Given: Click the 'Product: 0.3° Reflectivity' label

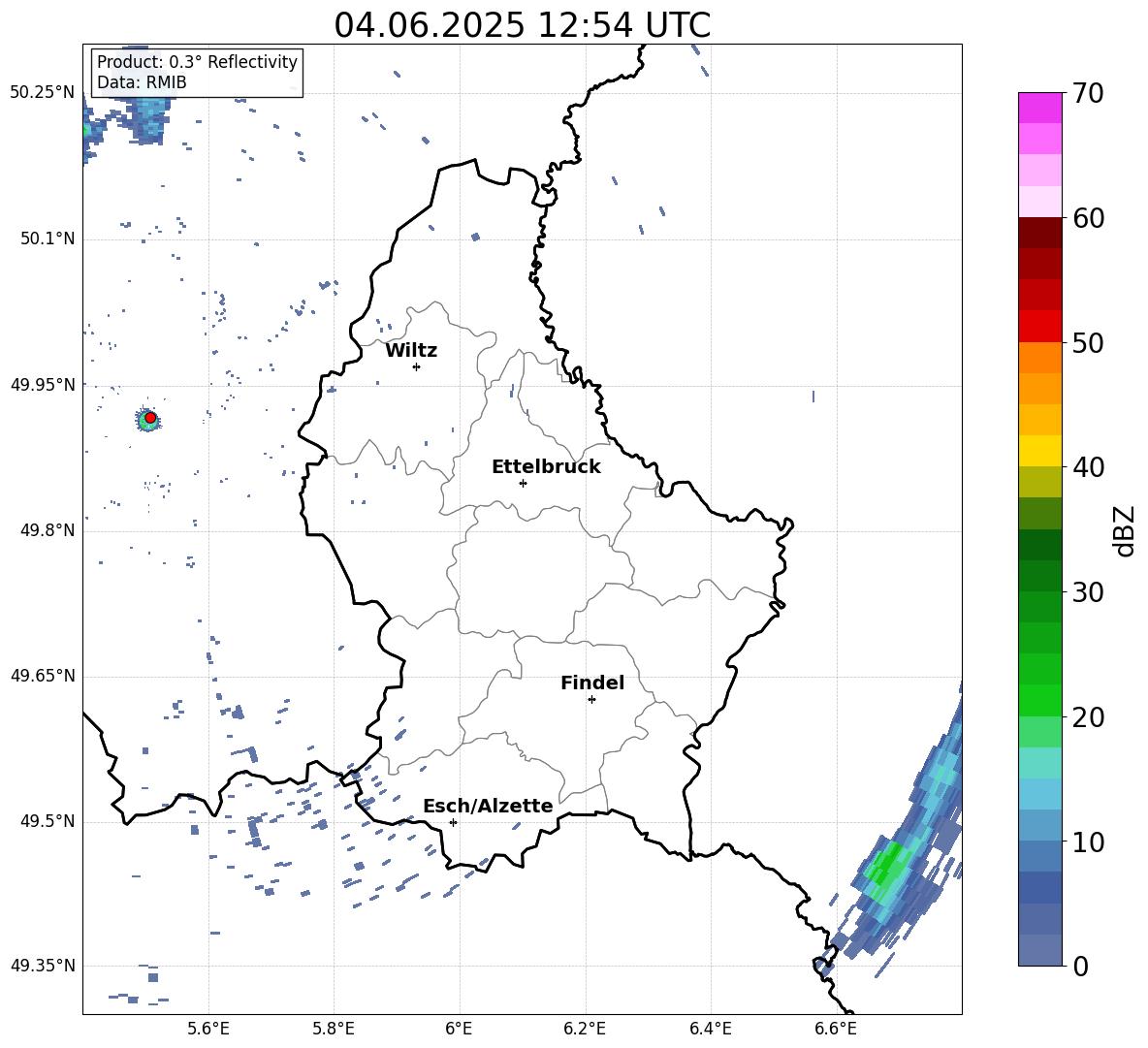Looking at the screenshot, I should tap(197, 61).
